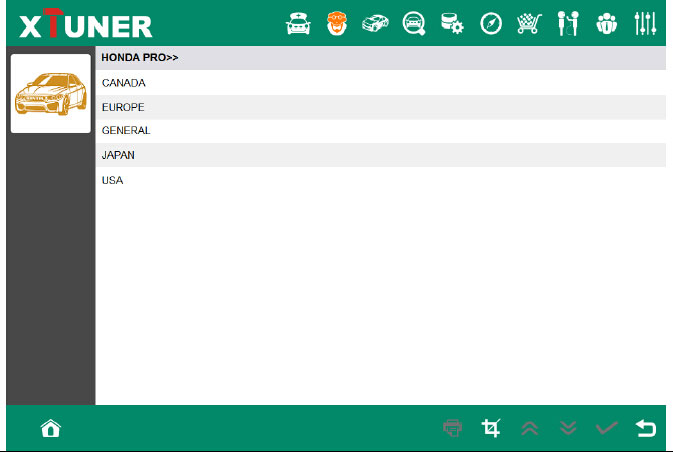Go back using return arrow icon
Viewport: 673px width, 452px height.
646,428
